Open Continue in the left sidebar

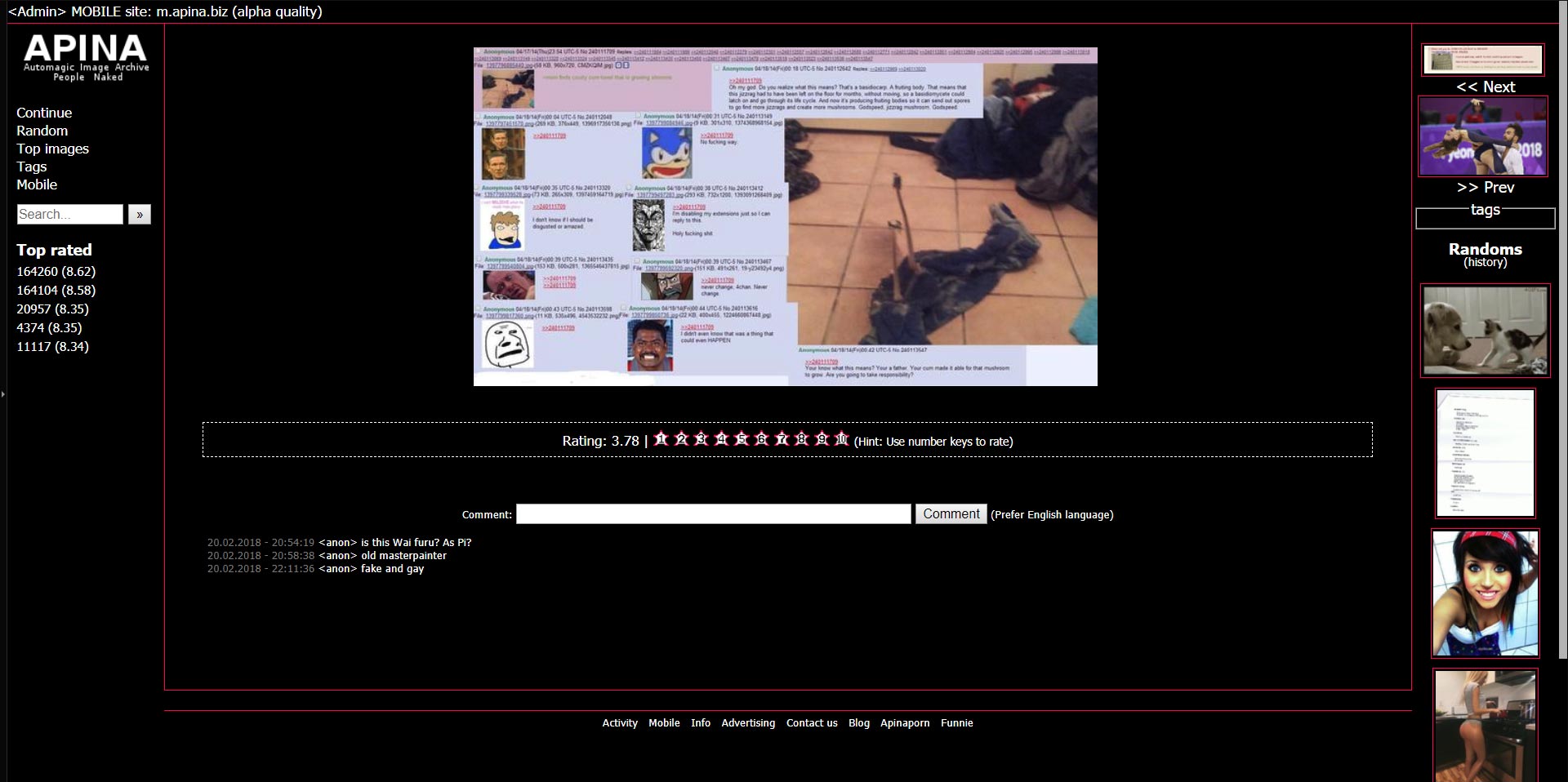44,113
